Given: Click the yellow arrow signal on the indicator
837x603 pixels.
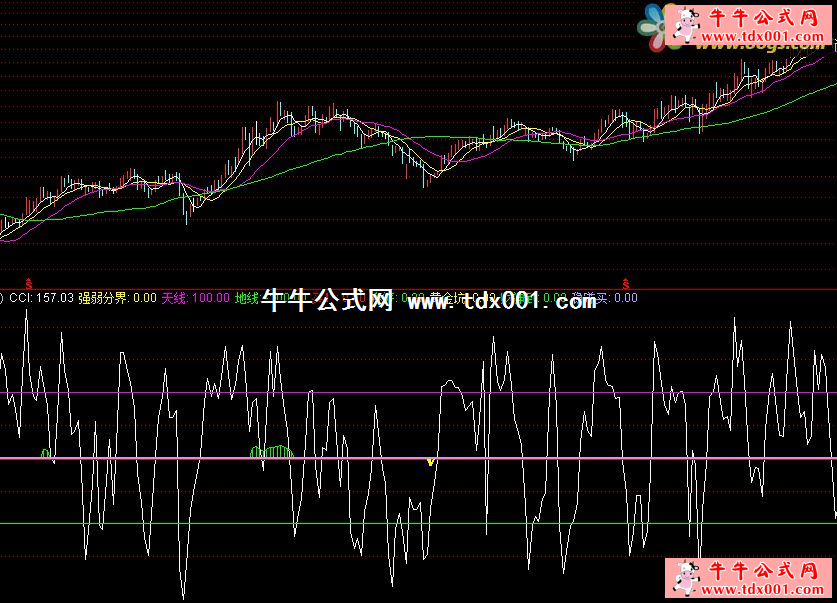Looking at the screenshot, I should click(430, 462).
